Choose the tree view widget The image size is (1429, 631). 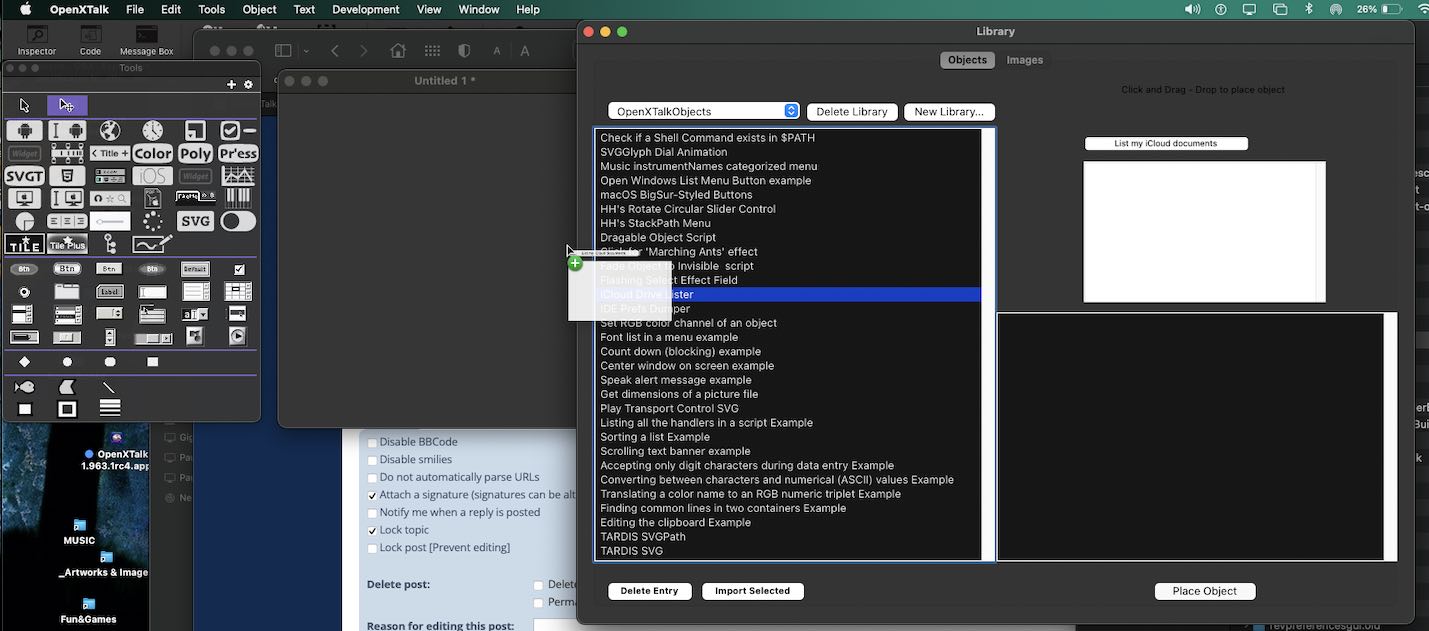click(110, 244)
